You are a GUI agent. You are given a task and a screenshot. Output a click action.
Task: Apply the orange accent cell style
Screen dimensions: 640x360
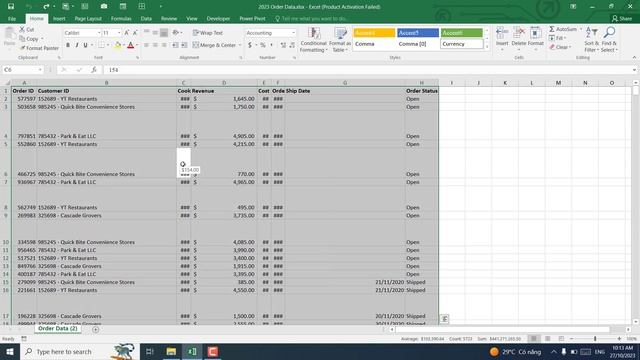point(374,33)
